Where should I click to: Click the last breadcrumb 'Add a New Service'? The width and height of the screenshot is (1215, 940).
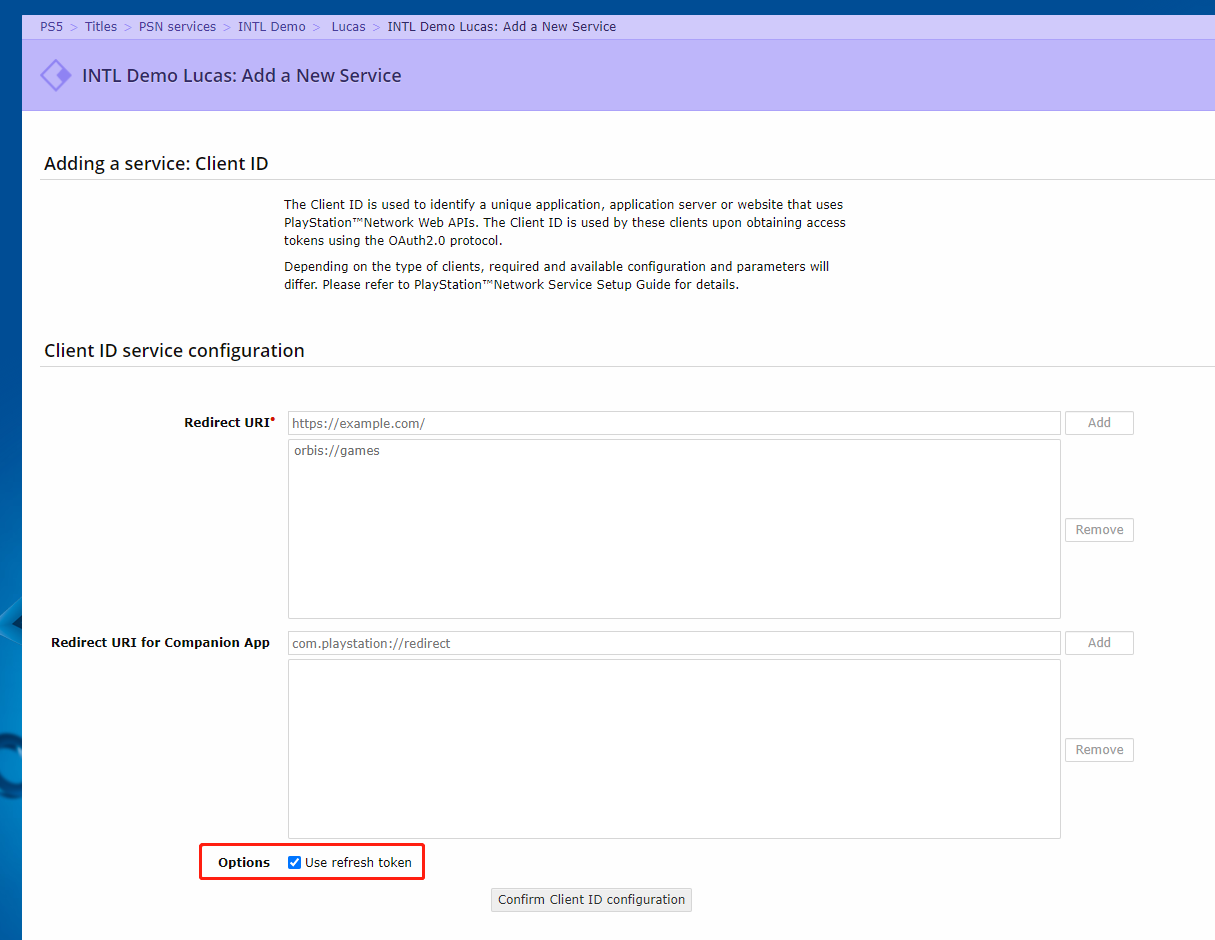[x=501, y=27]
